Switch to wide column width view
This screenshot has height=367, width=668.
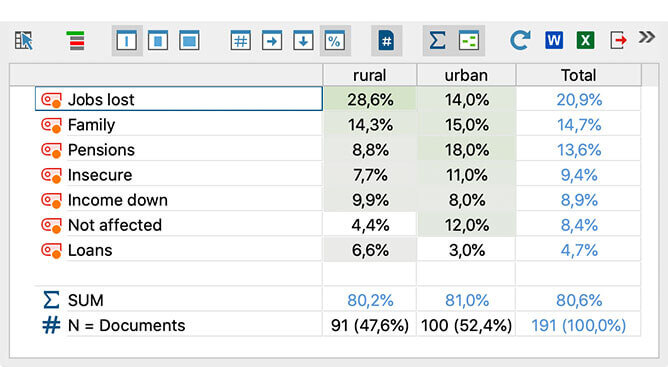coord(189,41)
